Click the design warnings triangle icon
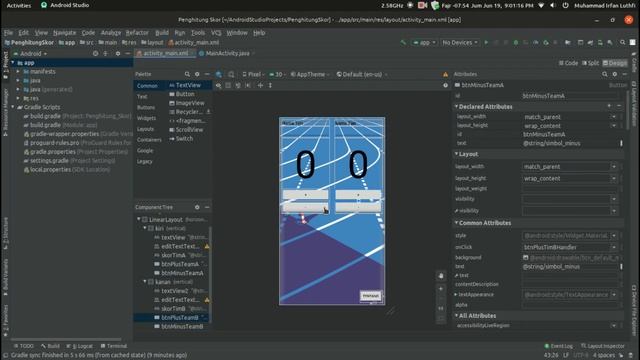640x360 pixels. pyautogui.click(x=445, y=74)
